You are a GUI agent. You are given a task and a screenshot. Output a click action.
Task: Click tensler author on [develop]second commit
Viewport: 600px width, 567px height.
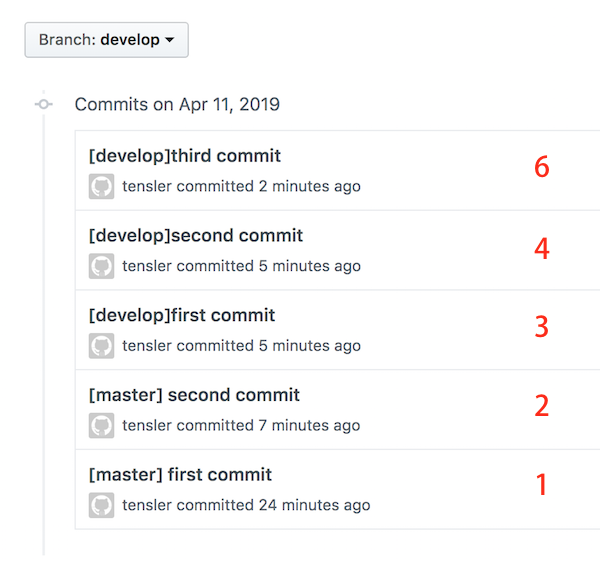(x=147, y=266)
